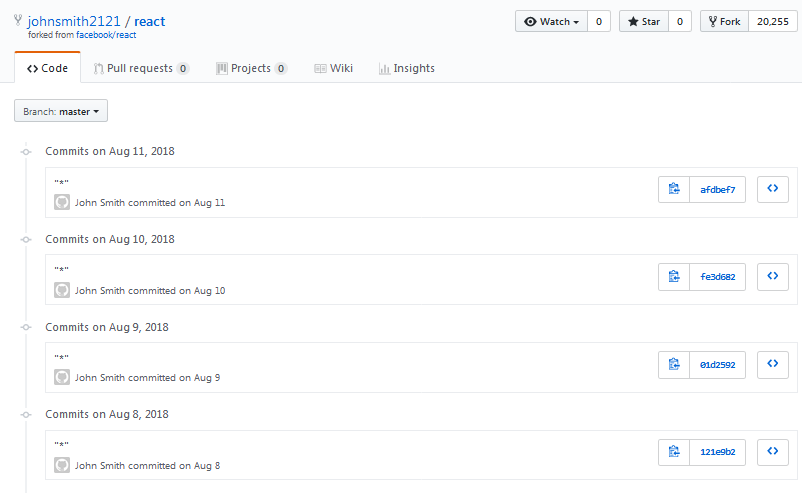View the stargazers count of 0
This screenshot has height=493, width=802.
pos(680,21)
